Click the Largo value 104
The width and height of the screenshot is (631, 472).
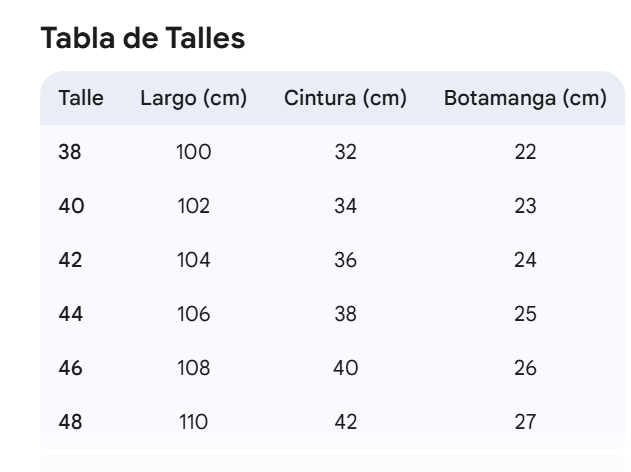click(x=194, y=260)
